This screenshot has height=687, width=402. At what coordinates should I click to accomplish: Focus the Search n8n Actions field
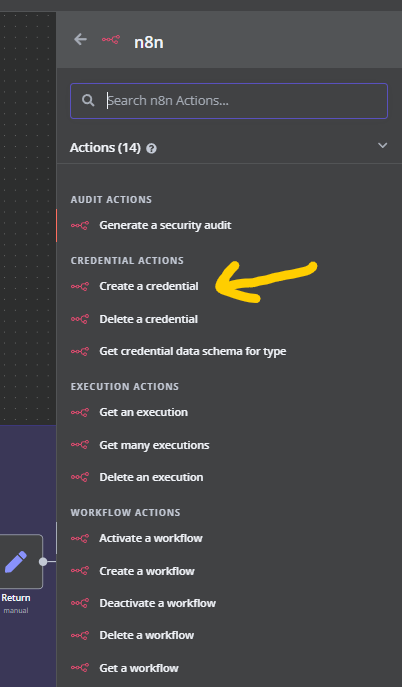click(x=229, y=101)
